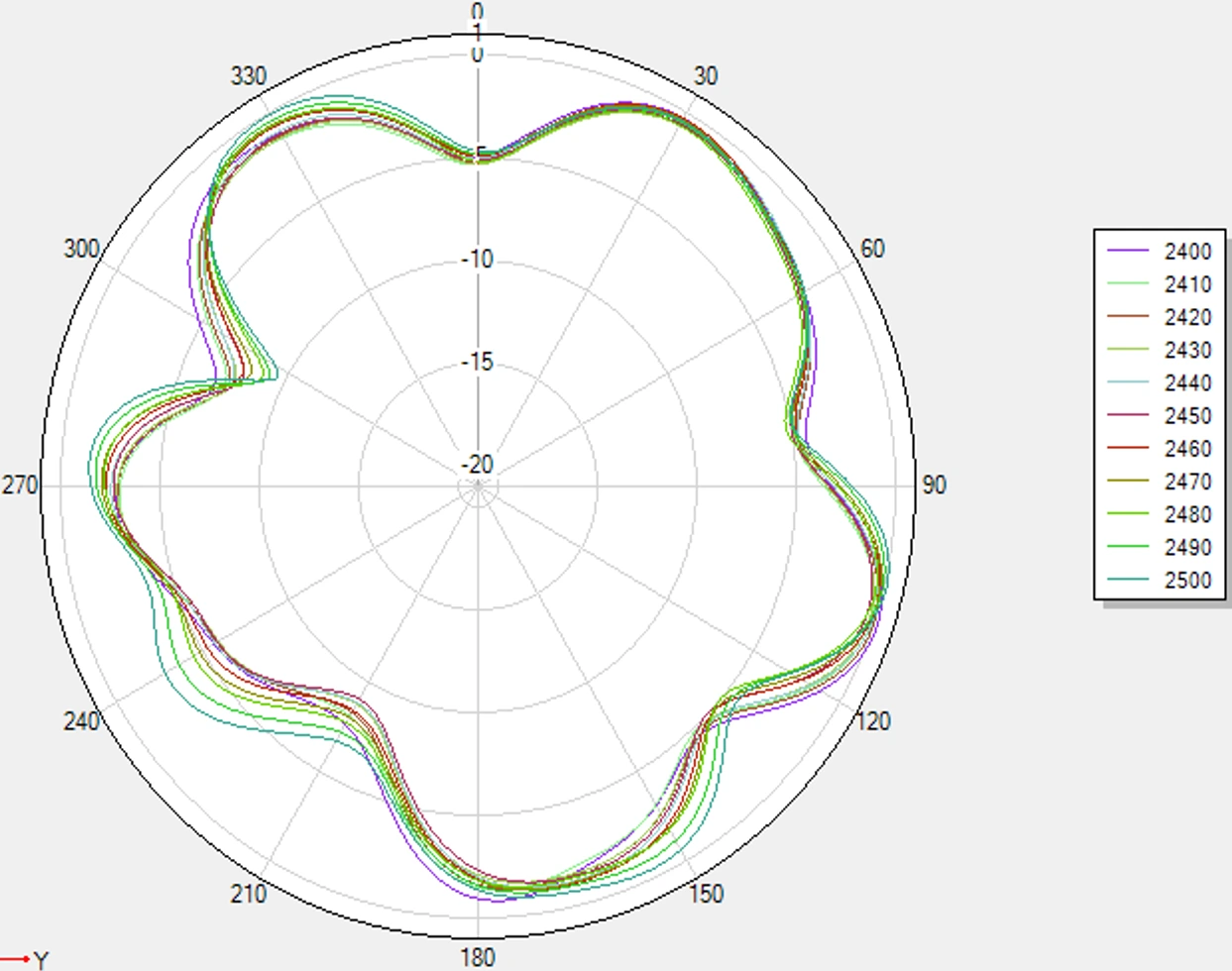Click the -20 center scale label
The image size is (1232, 971).
477,464
